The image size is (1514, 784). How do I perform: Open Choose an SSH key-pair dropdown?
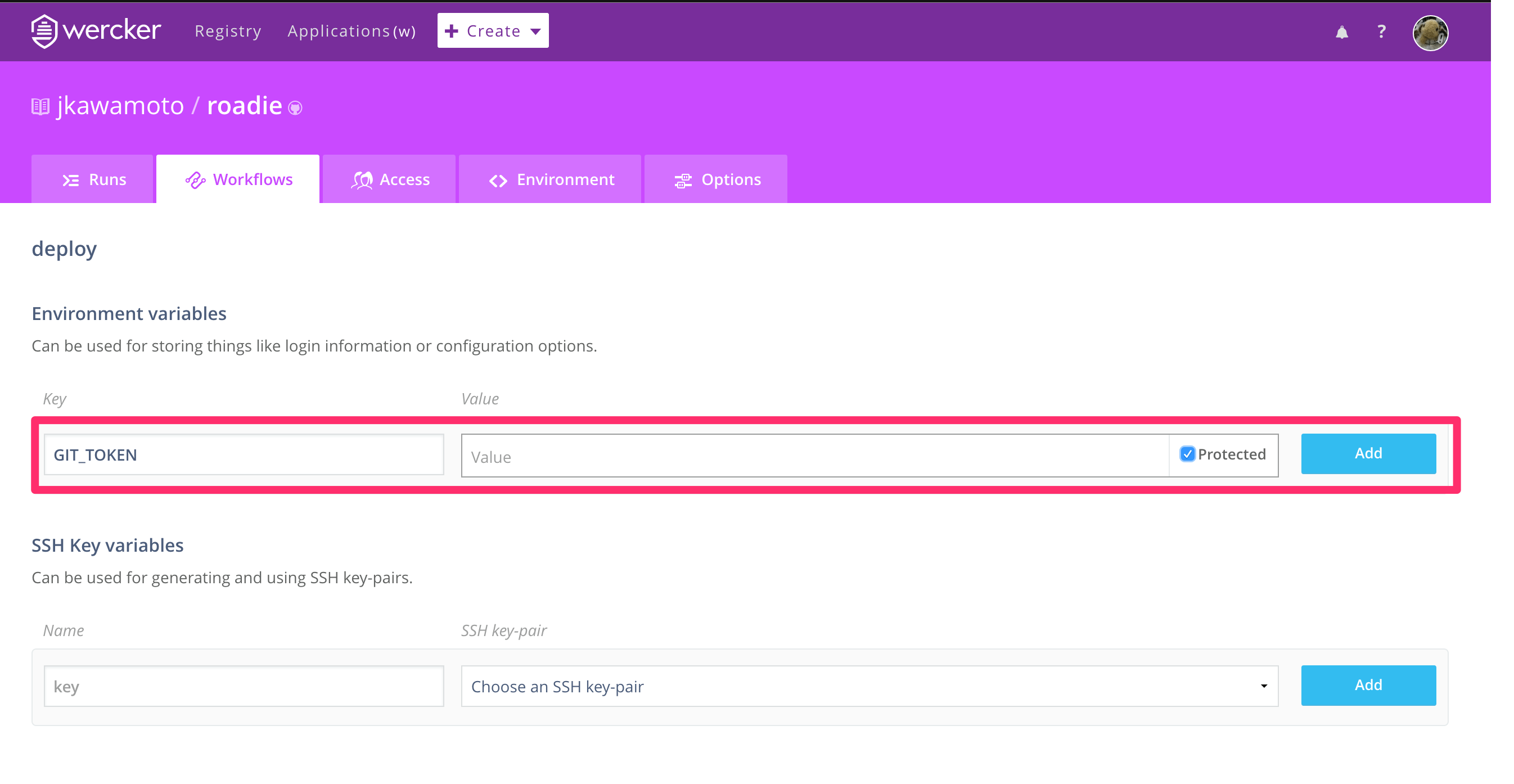click(869, 686)
